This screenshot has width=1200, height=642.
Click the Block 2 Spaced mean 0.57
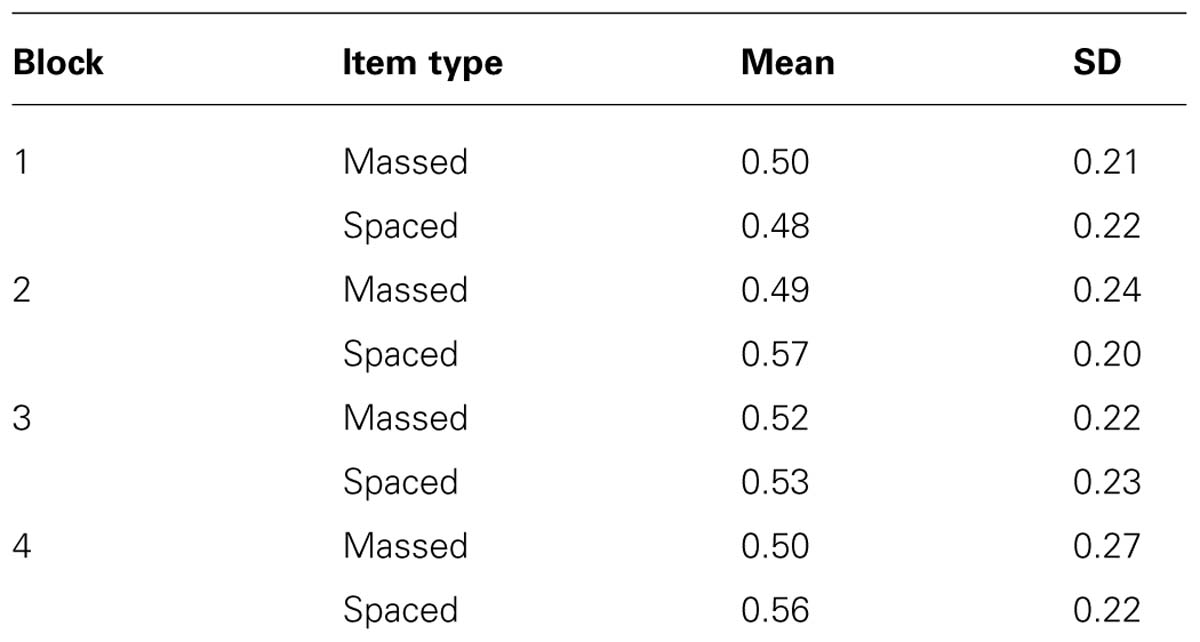775,354
